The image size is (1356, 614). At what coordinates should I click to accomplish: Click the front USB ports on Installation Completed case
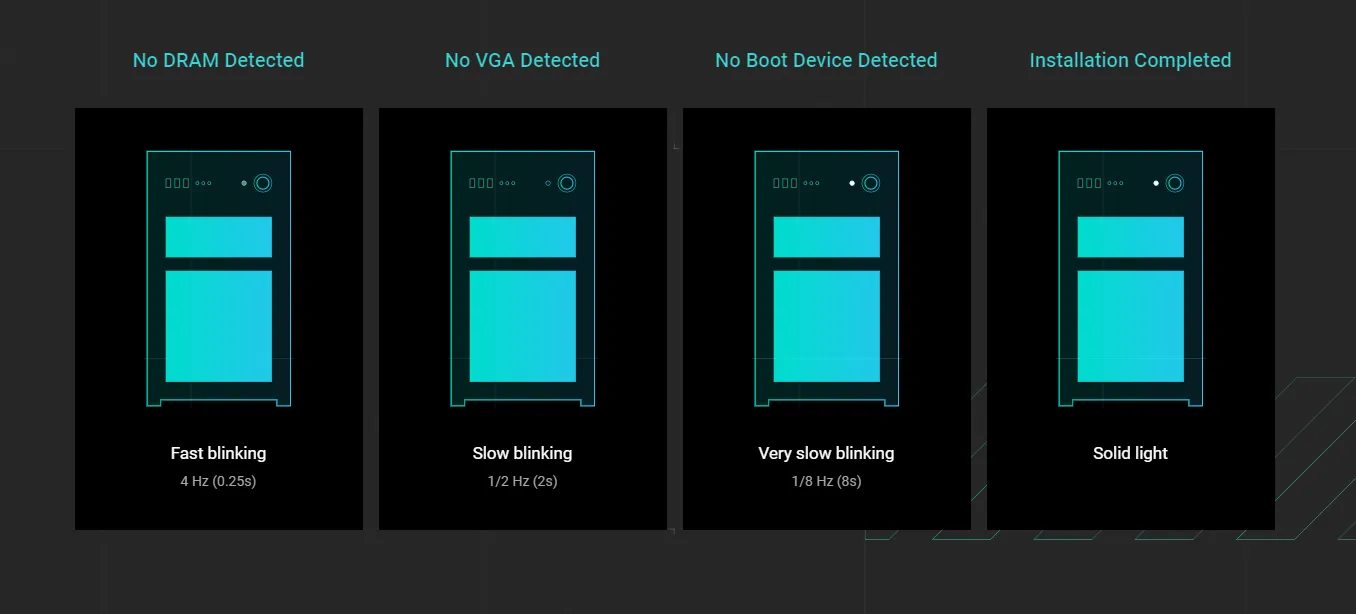click(1089, 183)
